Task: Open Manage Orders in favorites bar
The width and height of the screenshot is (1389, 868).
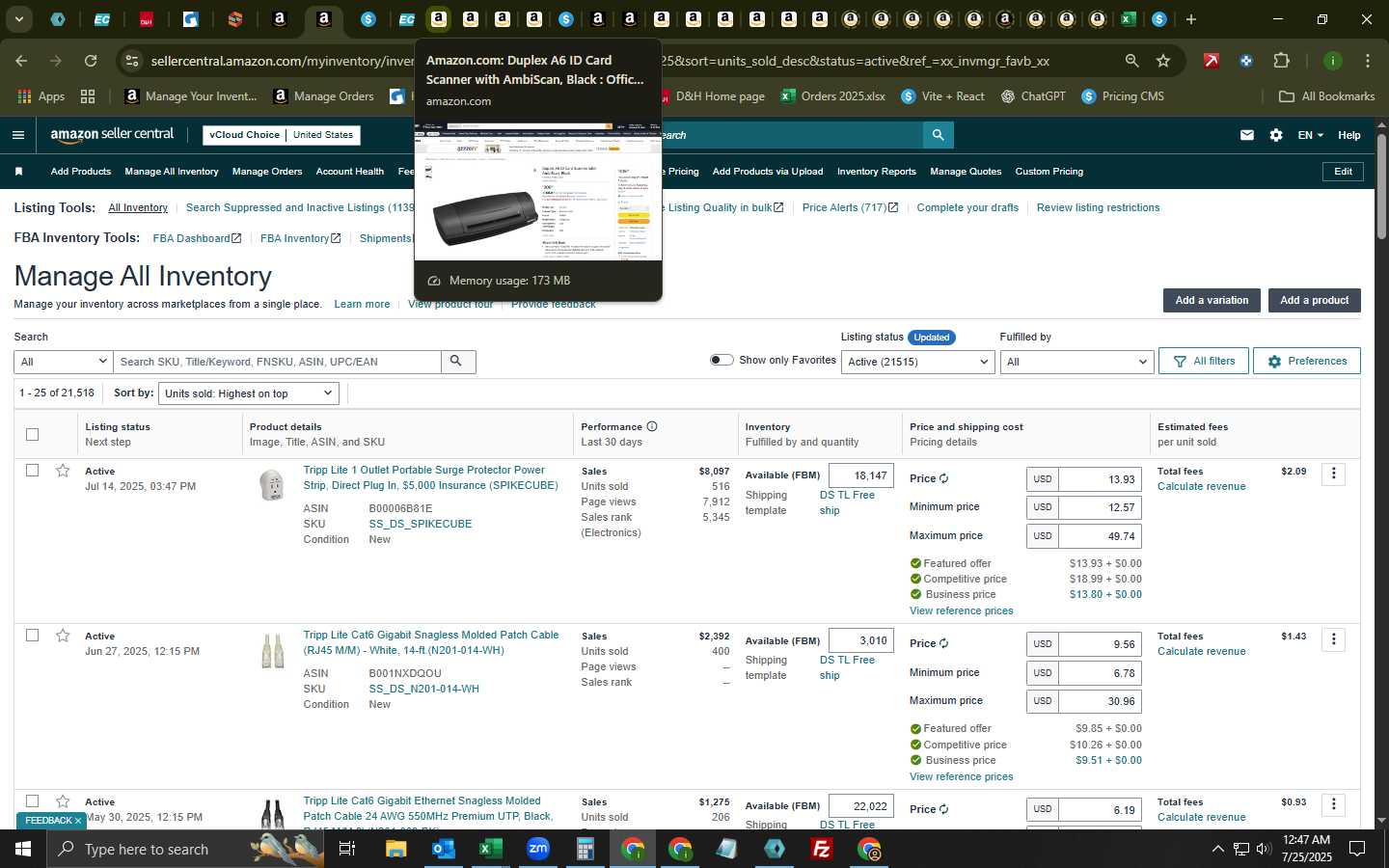Action: (267, 172)
